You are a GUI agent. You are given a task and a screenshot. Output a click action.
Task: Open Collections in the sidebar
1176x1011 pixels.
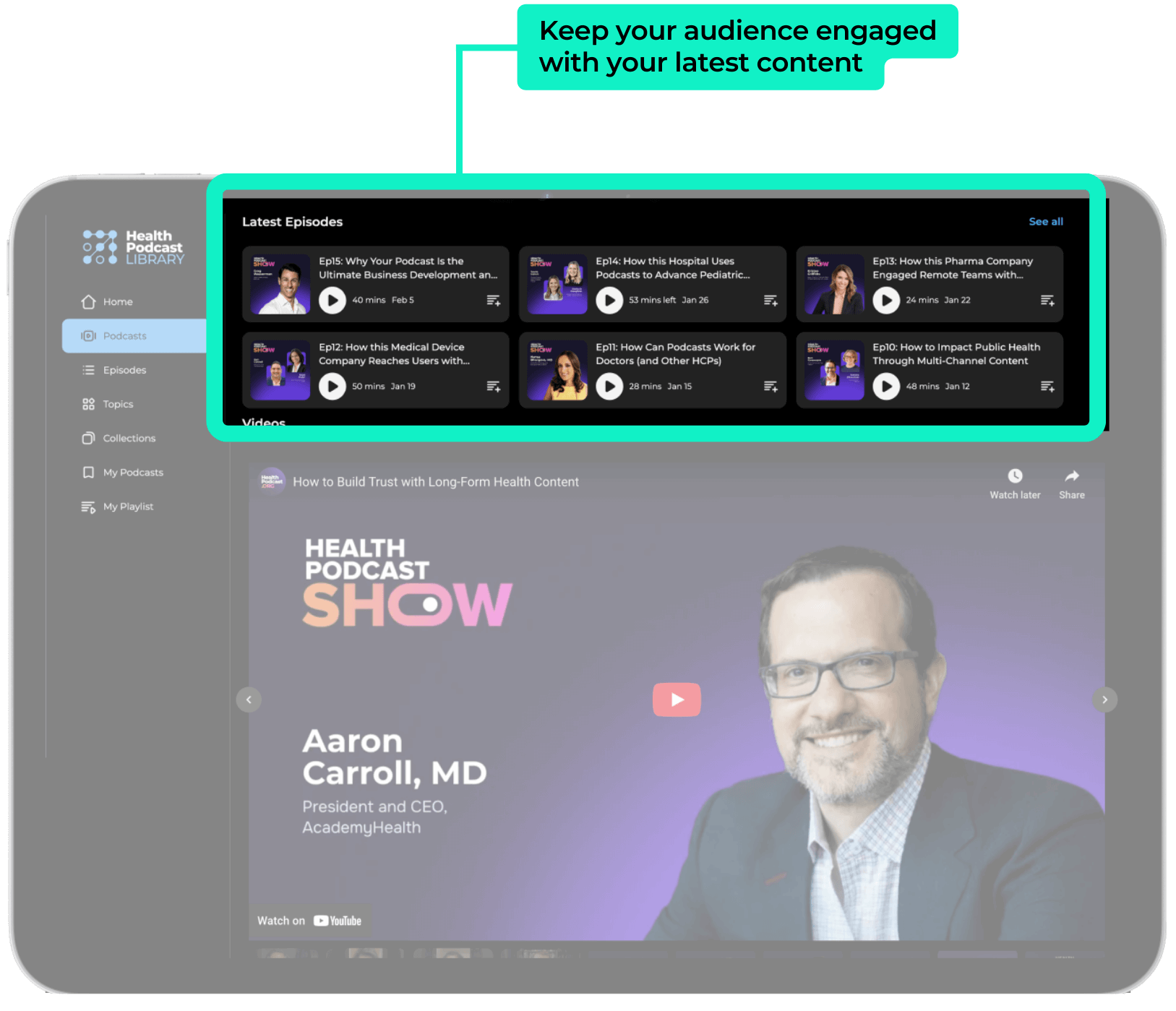pos(129,438)
